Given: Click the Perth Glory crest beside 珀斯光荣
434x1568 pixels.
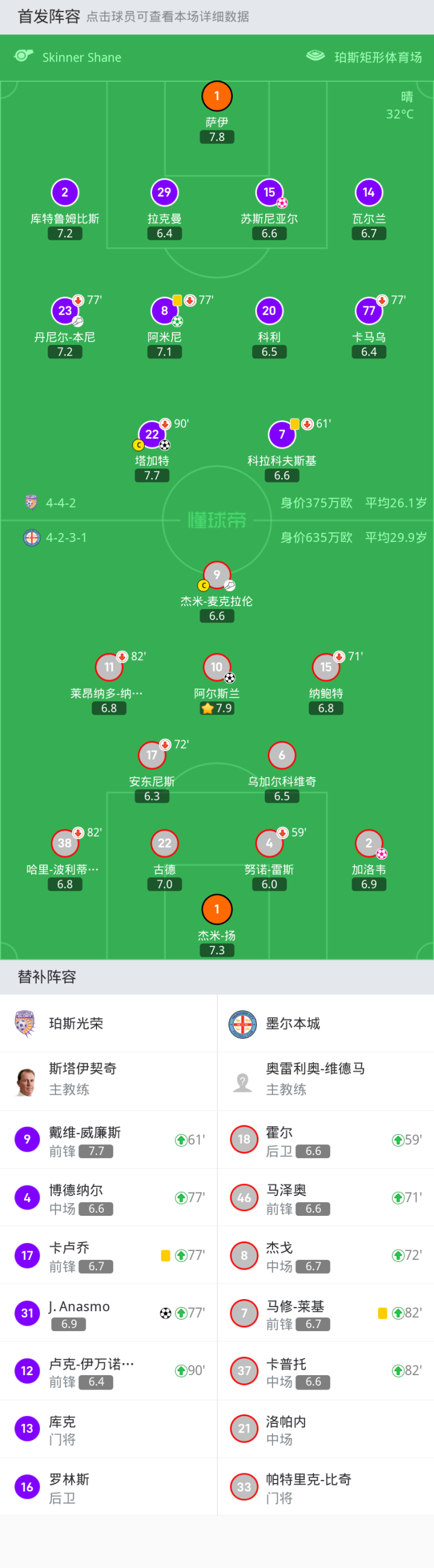Looking at the screenshot, I should click(x=25, y=1023).
